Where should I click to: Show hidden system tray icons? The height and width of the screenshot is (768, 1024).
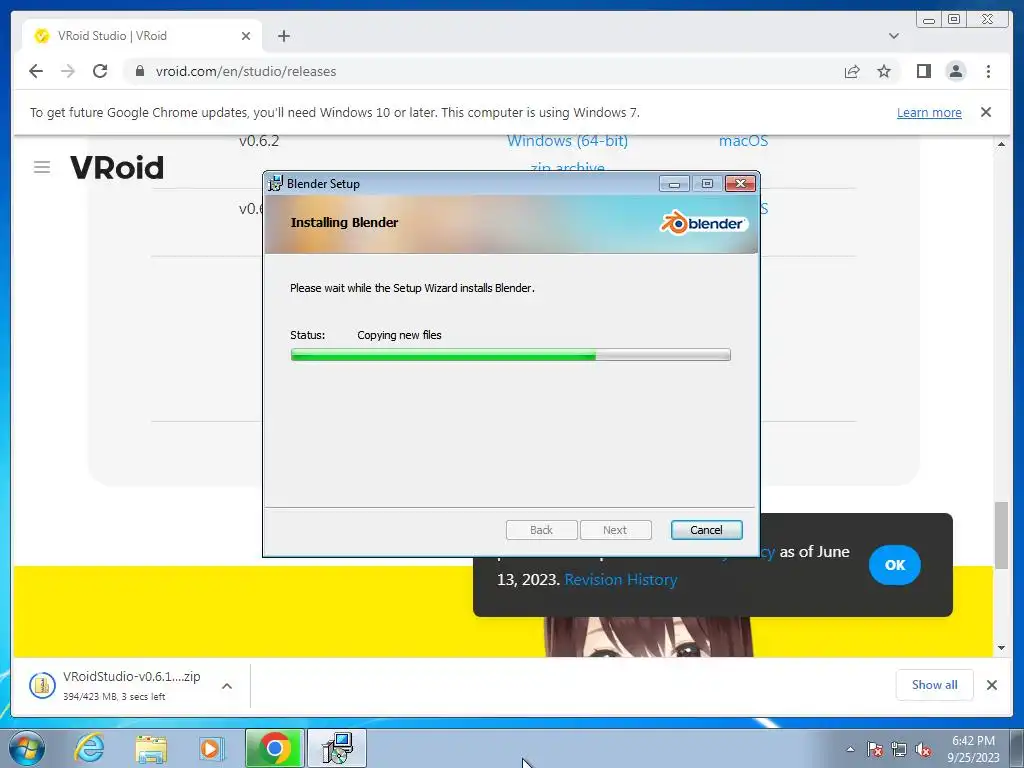pos(850,749)
